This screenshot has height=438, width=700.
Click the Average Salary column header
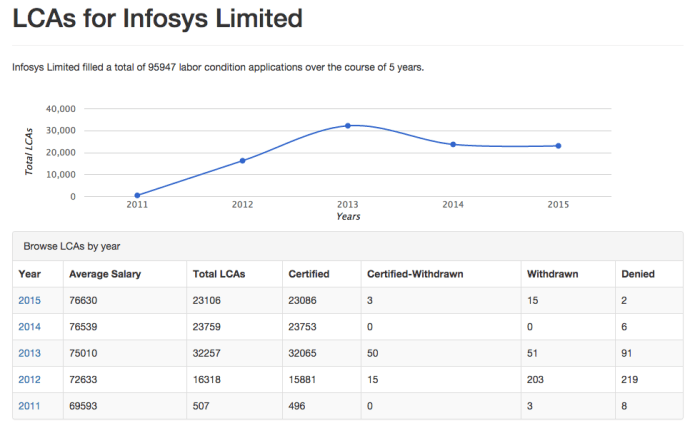coord(105,273)
